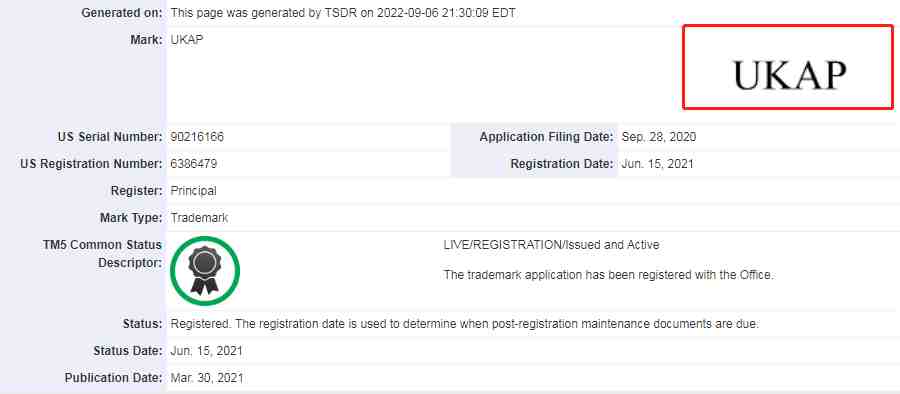Click the Principal register value
This screenshot has width=900, height=394.
pos(193,191)
